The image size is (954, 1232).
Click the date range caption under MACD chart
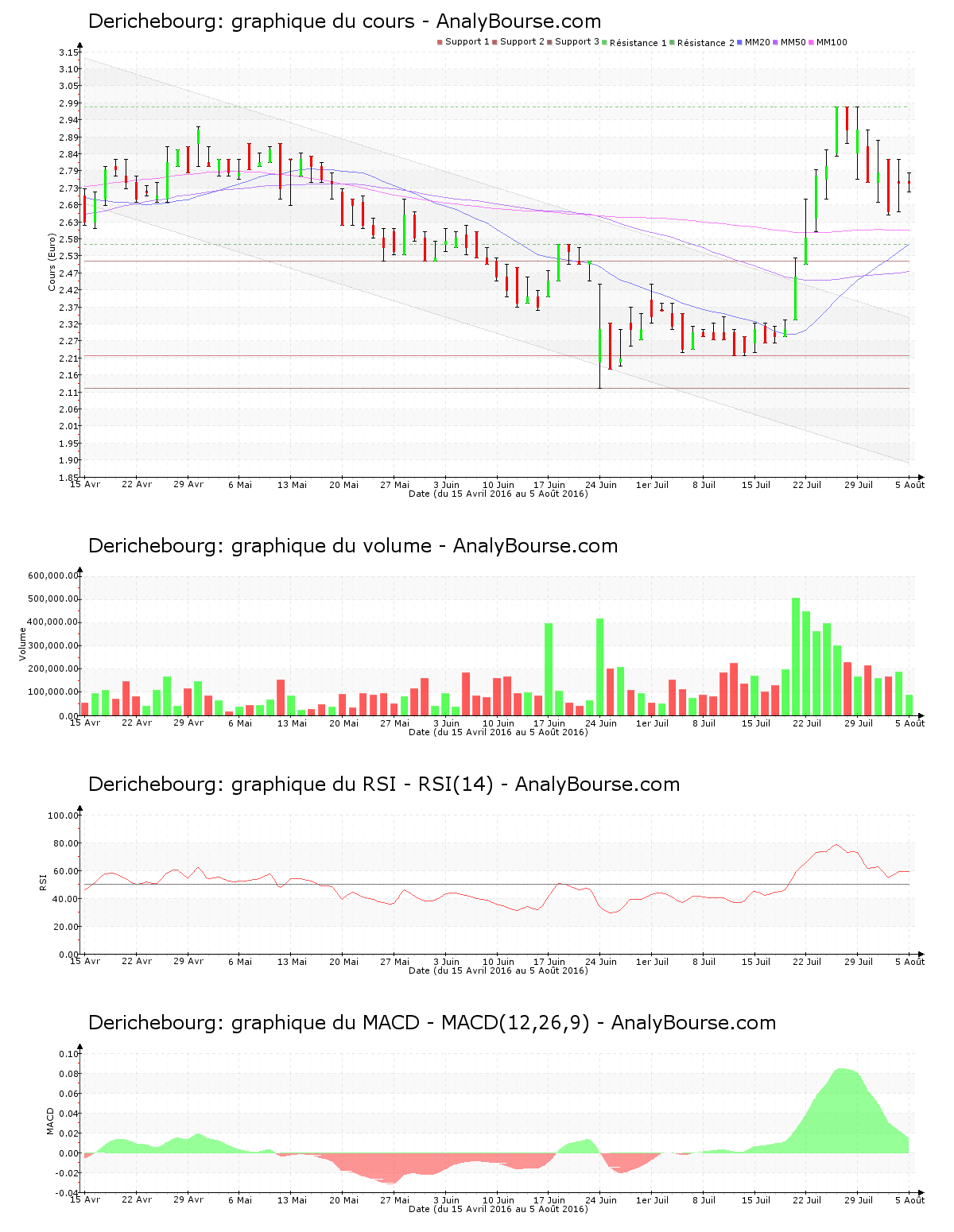498,1209
